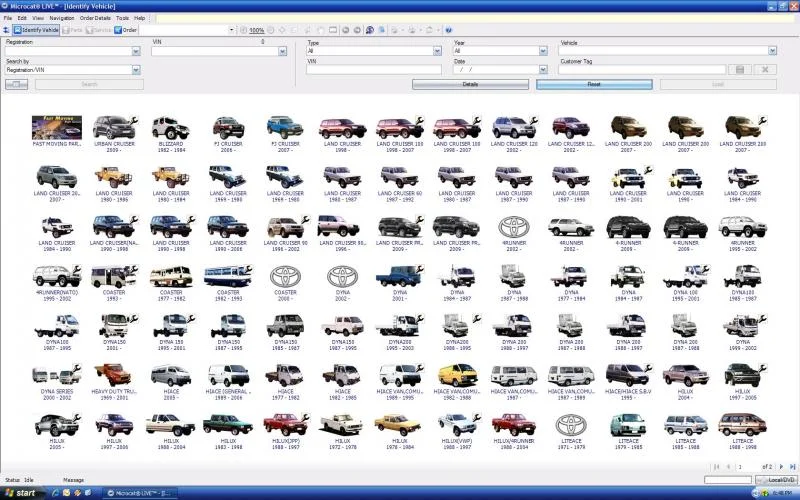The image size is (800, 500).
Task: Open the Help menu
Action: point(139,18)
